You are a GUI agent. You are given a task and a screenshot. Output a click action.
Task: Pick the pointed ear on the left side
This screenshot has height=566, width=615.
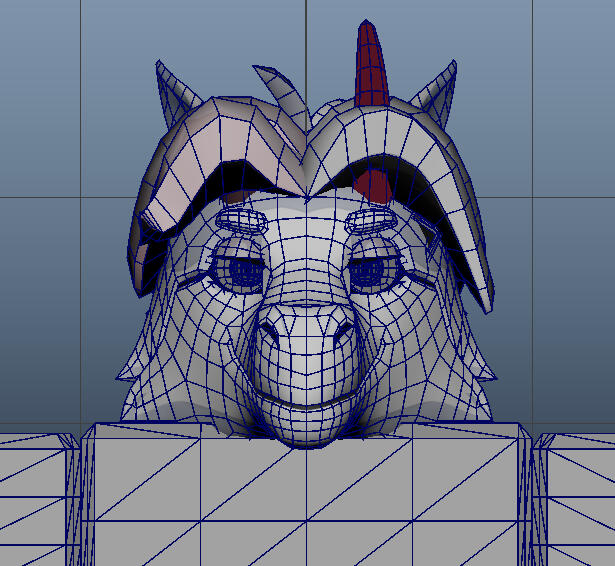click(175, 92)
